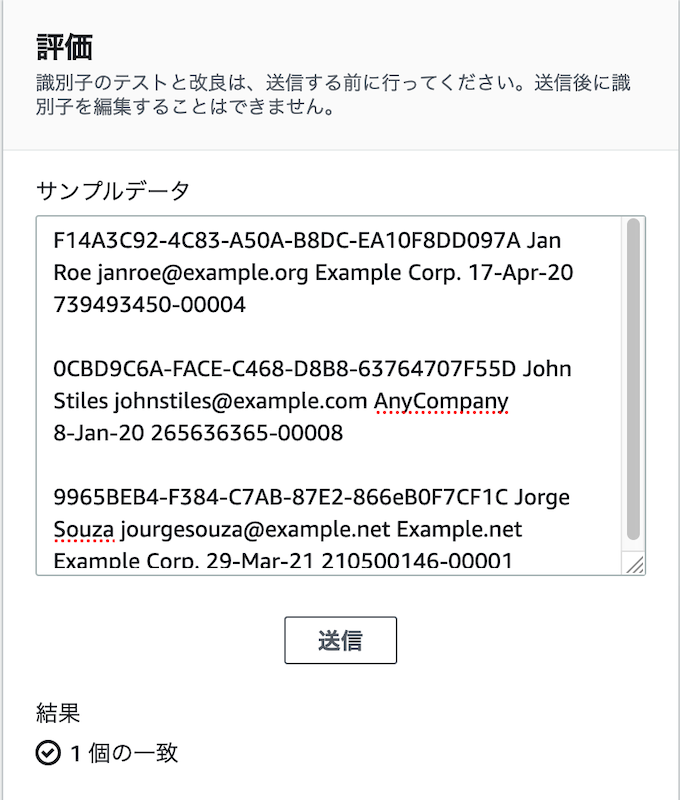Click the textarea resize handle corner
Screen dimensions: 680x800
(635, 566)
